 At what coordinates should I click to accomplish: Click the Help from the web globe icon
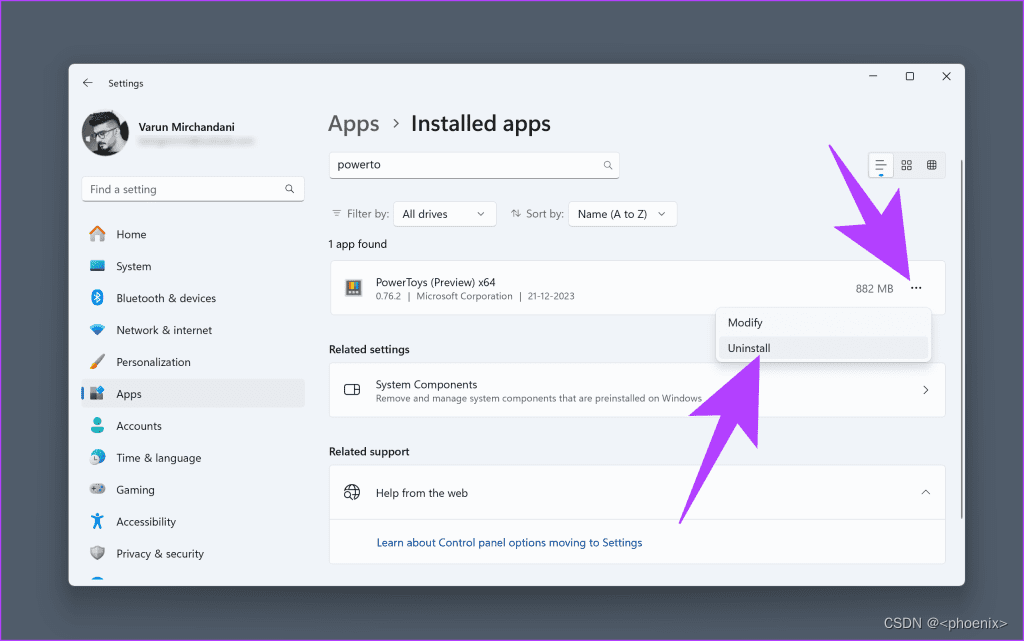click(x=352, y=492)
